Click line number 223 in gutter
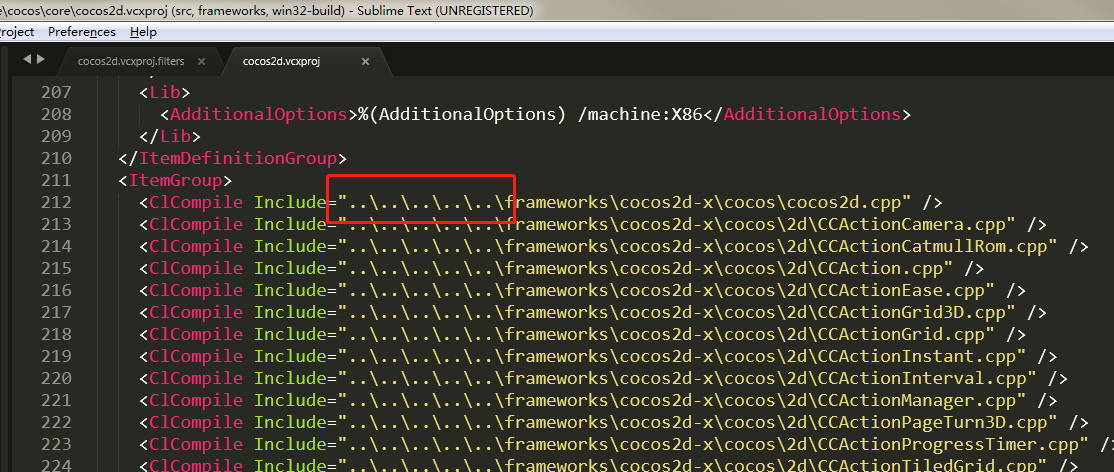Viewport: 1114px width, 472px height. (x=55, y=445)
